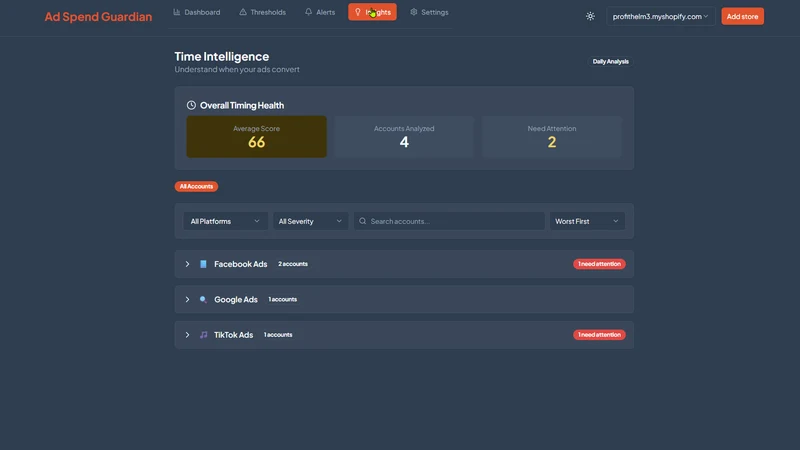Click the Facebook Ads platform icon

[203, 264]
